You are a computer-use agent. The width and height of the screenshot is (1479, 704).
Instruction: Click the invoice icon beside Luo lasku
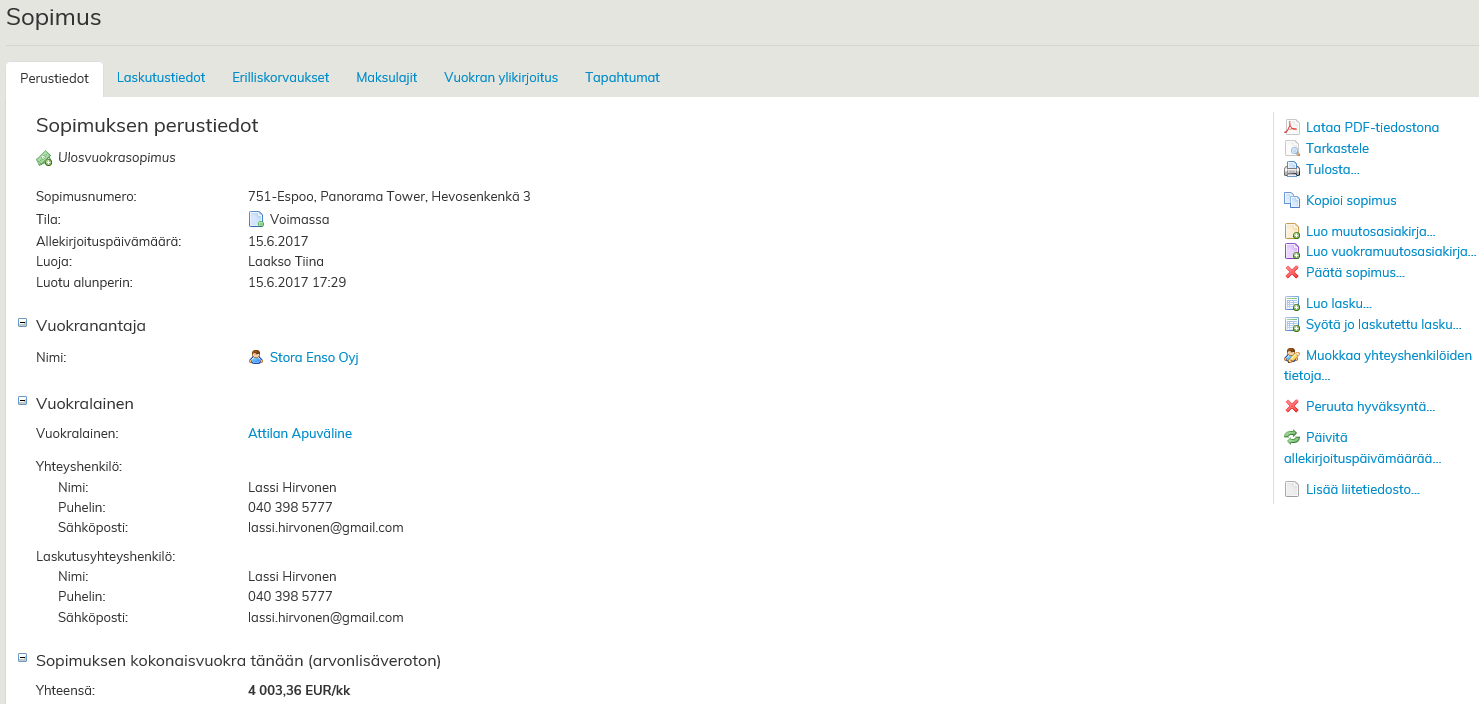pos(1292,303)
